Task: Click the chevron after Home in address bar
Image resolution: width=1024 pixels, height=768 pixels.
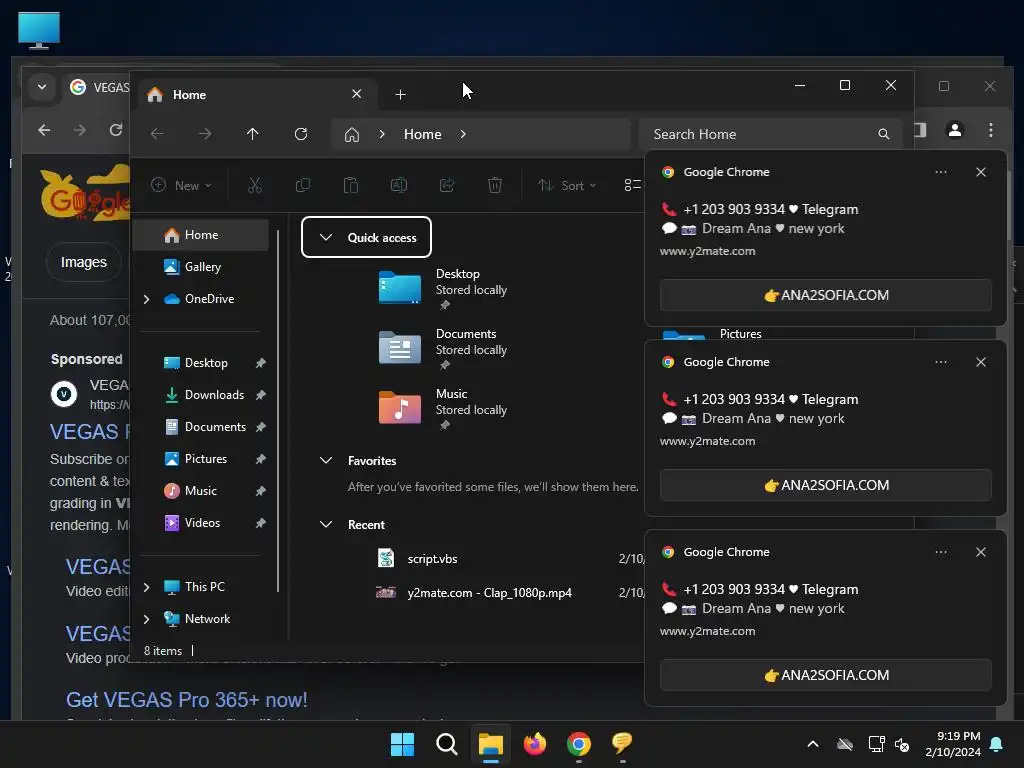Action: (463, 134)
